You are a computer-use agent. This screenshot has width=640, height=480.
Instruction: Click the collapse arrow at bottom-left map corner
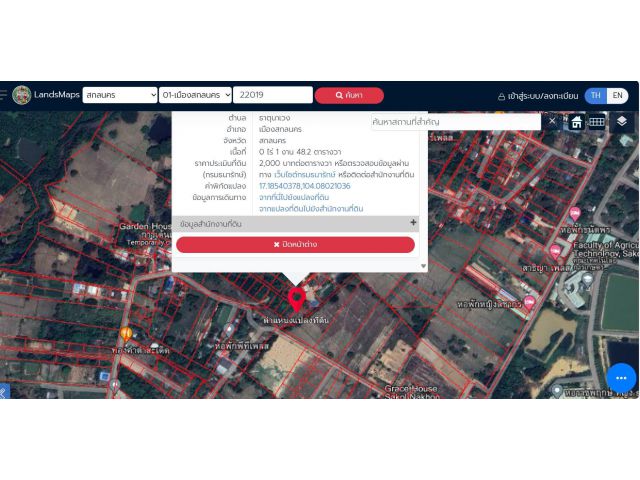4,392
